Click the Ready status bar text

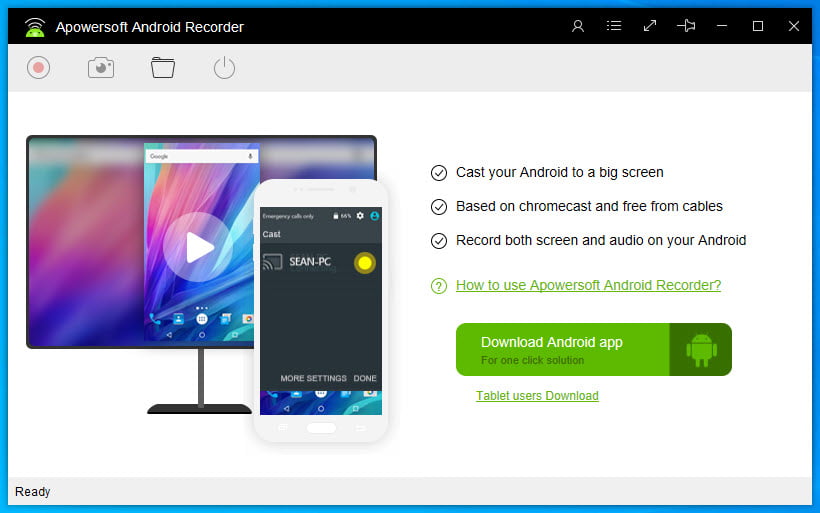pyautogui.click(x=32, y=492)
